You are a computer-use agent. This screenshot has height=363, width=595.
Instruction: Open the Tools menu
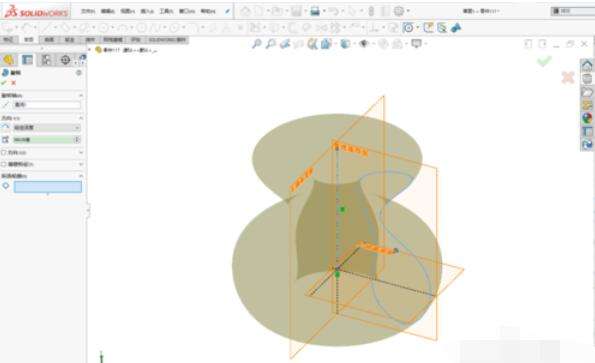pyautogui.click(x=167, y=11)
